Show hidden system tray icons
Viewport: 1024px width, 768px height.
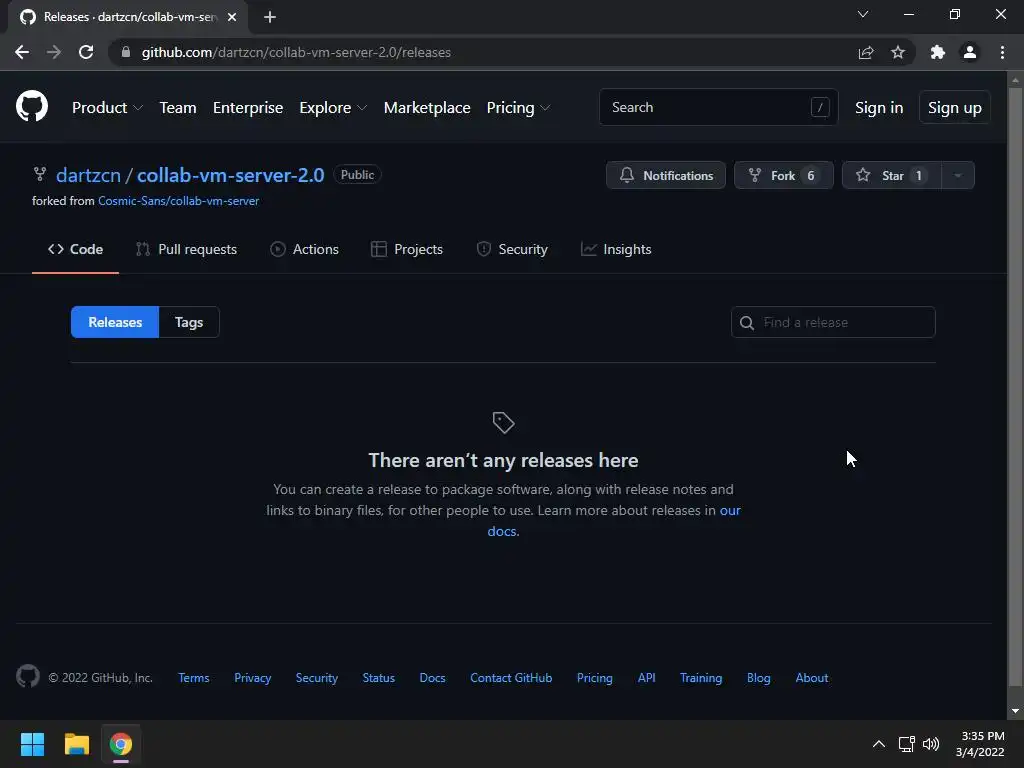(x=879, y=744)
